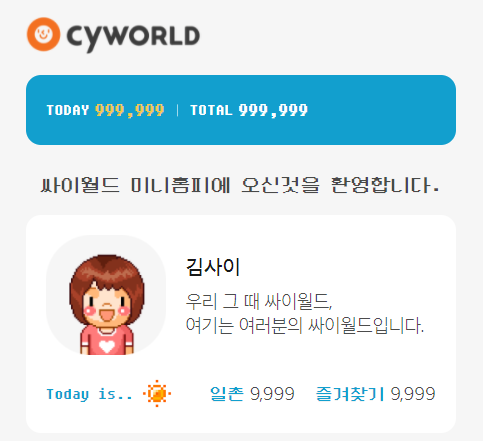Click the 일촌 count 9,999
Screen dimensions: 483x441
point(272,394)
